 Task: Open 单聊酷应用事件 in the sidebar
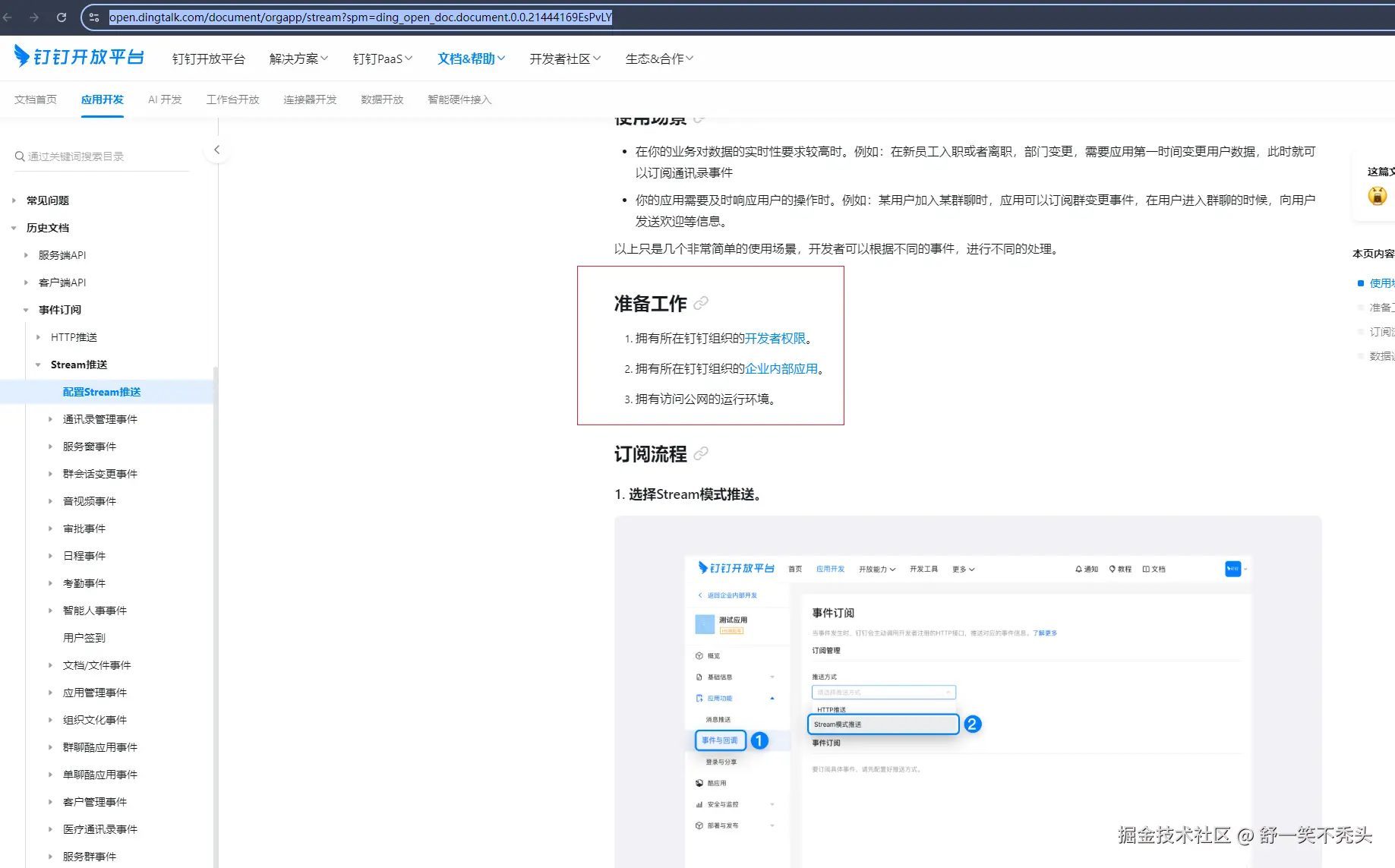click(100, 775)
